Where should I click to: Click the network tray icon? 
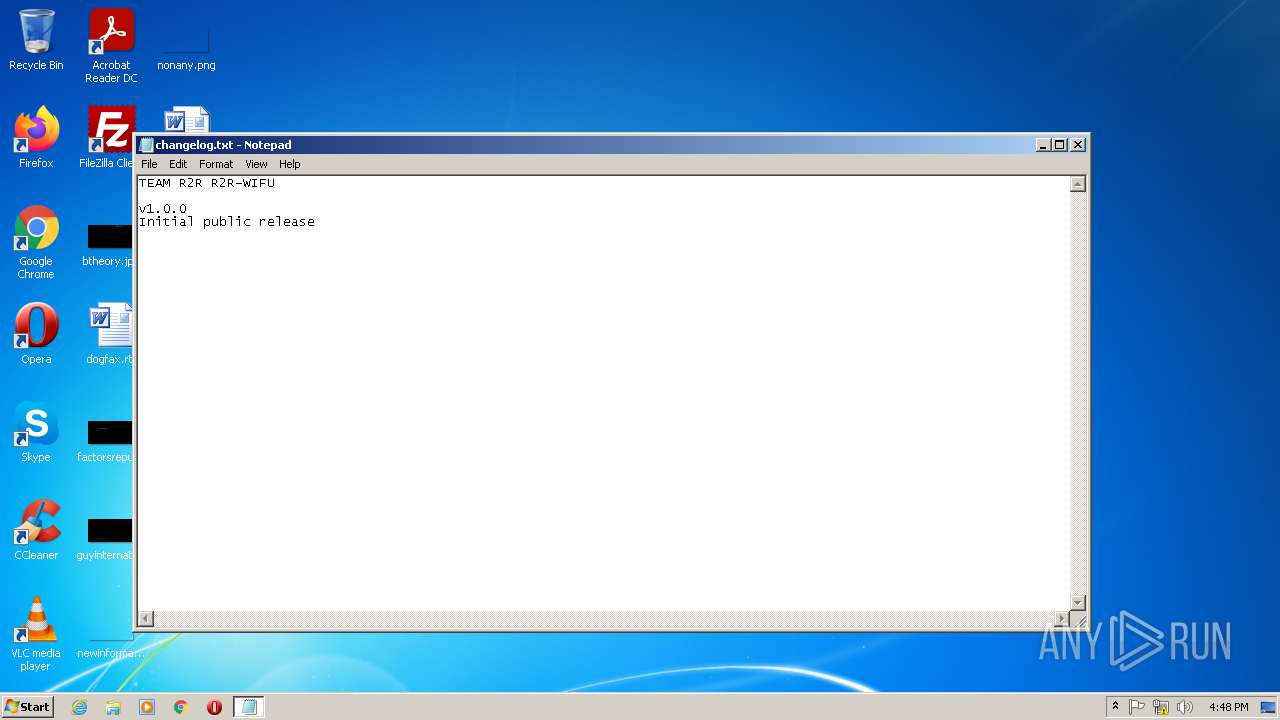pos(1161,707)
